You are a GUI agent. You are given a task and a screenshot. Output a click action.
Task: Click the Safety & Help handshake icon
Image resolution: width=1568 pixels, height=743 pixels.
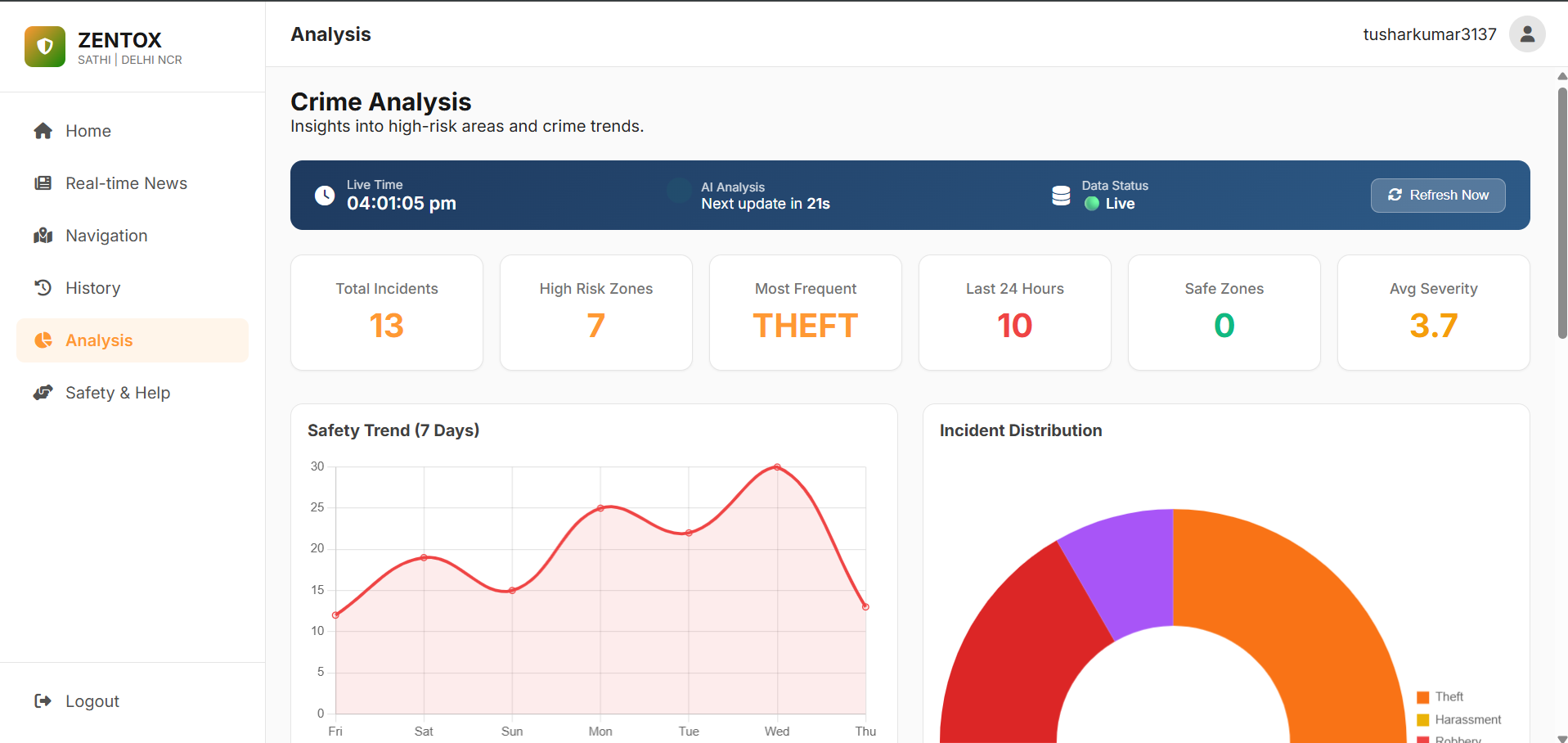point(43,393)
